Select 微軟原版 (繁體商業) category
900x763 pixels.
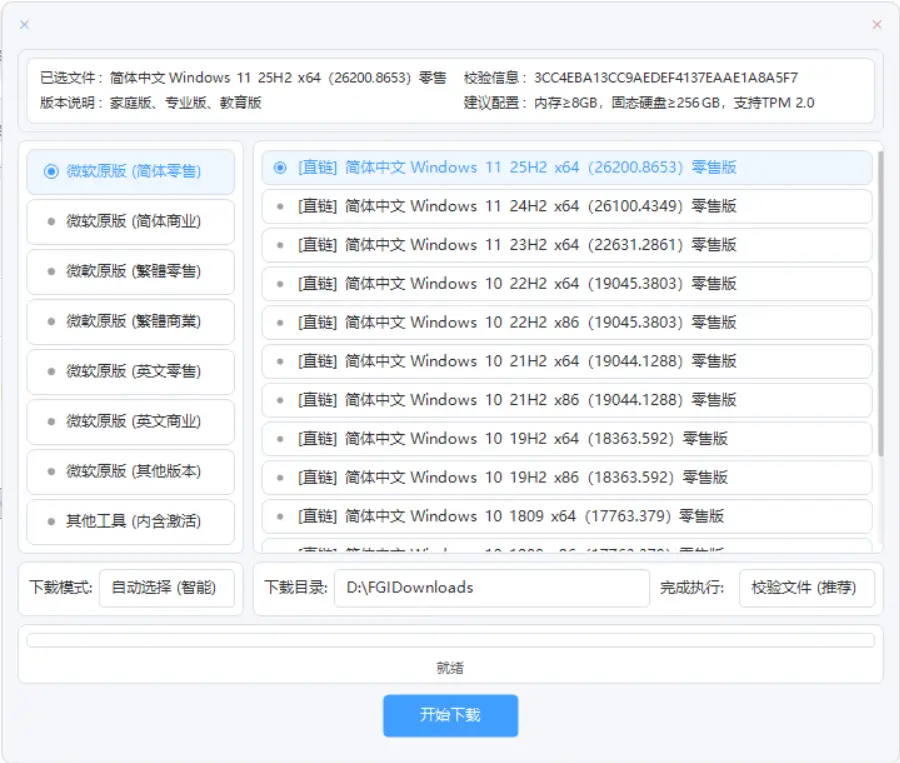(131, 321)
